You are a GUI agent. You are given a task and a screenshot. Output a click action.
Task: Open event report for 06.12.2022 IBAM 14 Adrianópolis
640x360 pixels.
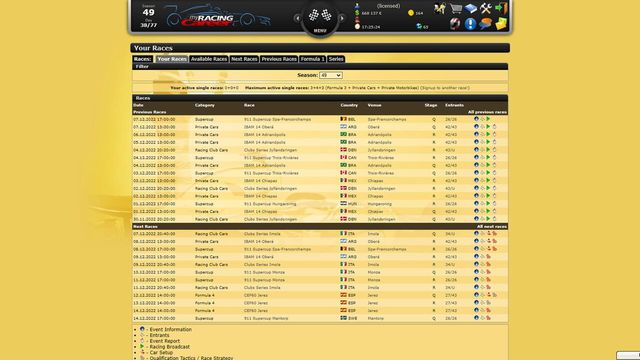click(x=494, y=134)
